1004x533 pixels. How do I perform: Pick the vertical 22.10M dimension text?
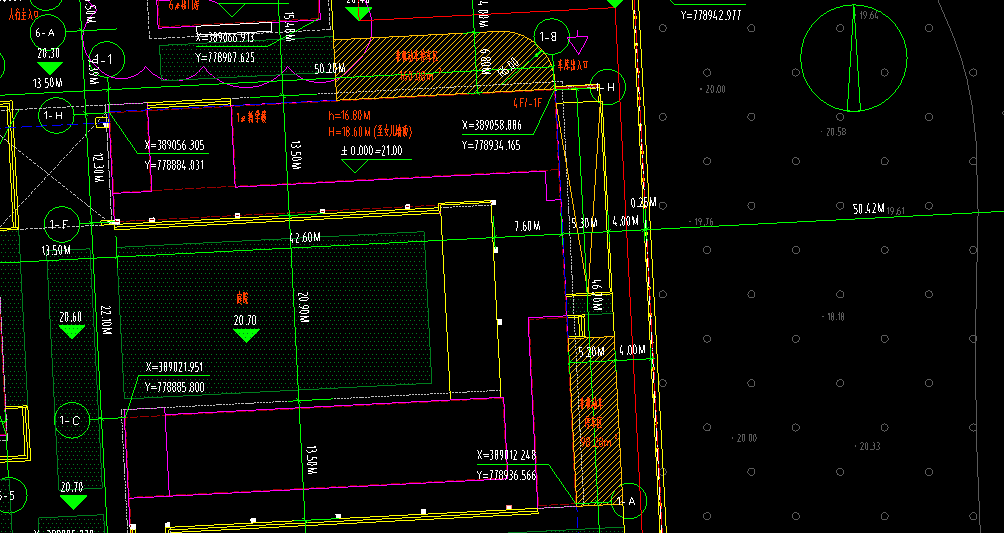106,320
